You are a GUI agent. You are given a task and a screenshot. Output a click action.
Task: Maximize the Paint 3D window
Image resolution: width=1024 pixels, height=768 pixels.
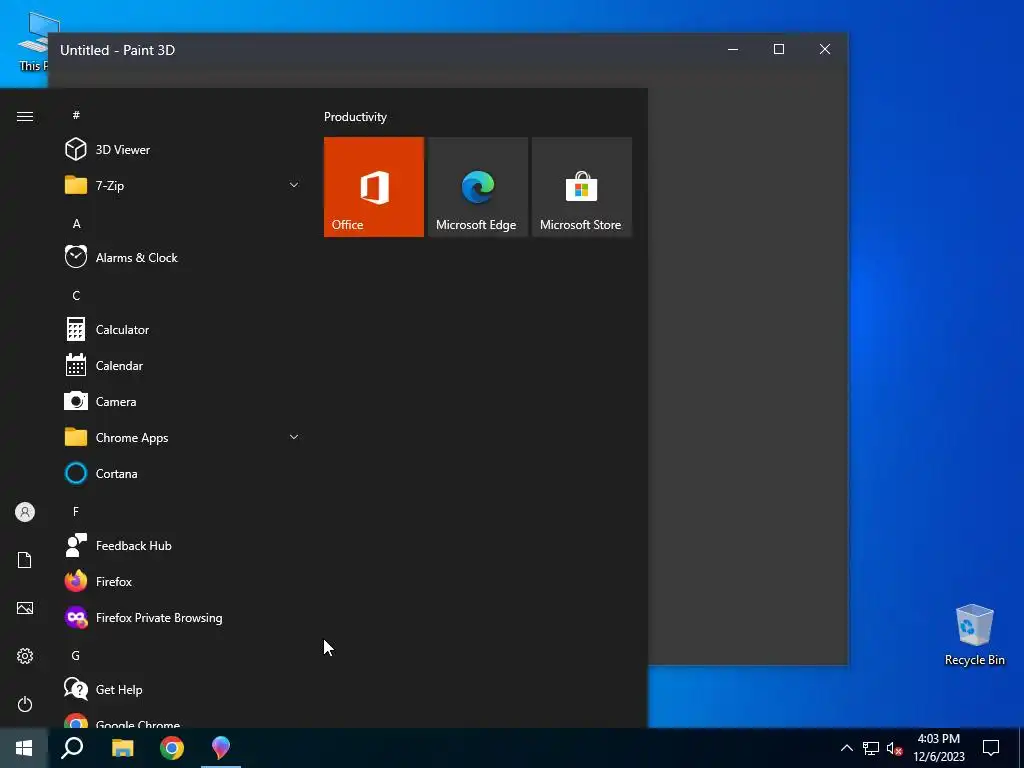tap(778, 49)
